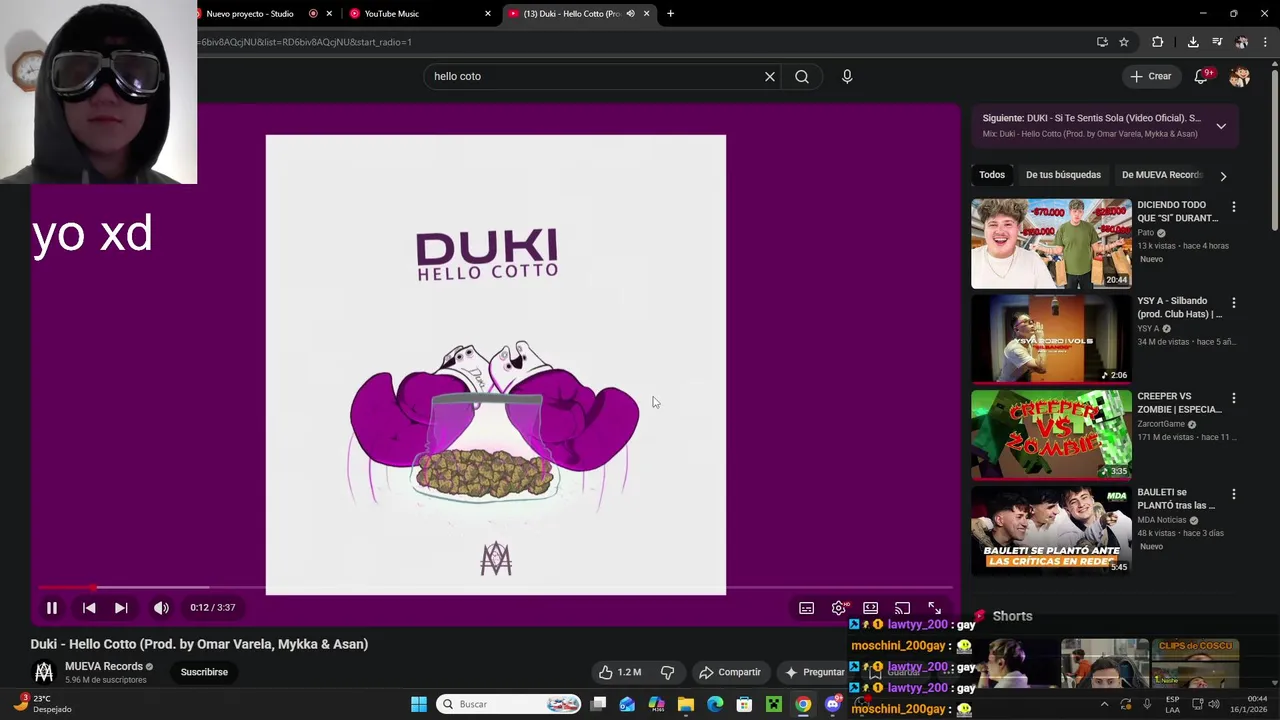Click the taskbar Buscar search box
1280x720 pixels.
510,704
